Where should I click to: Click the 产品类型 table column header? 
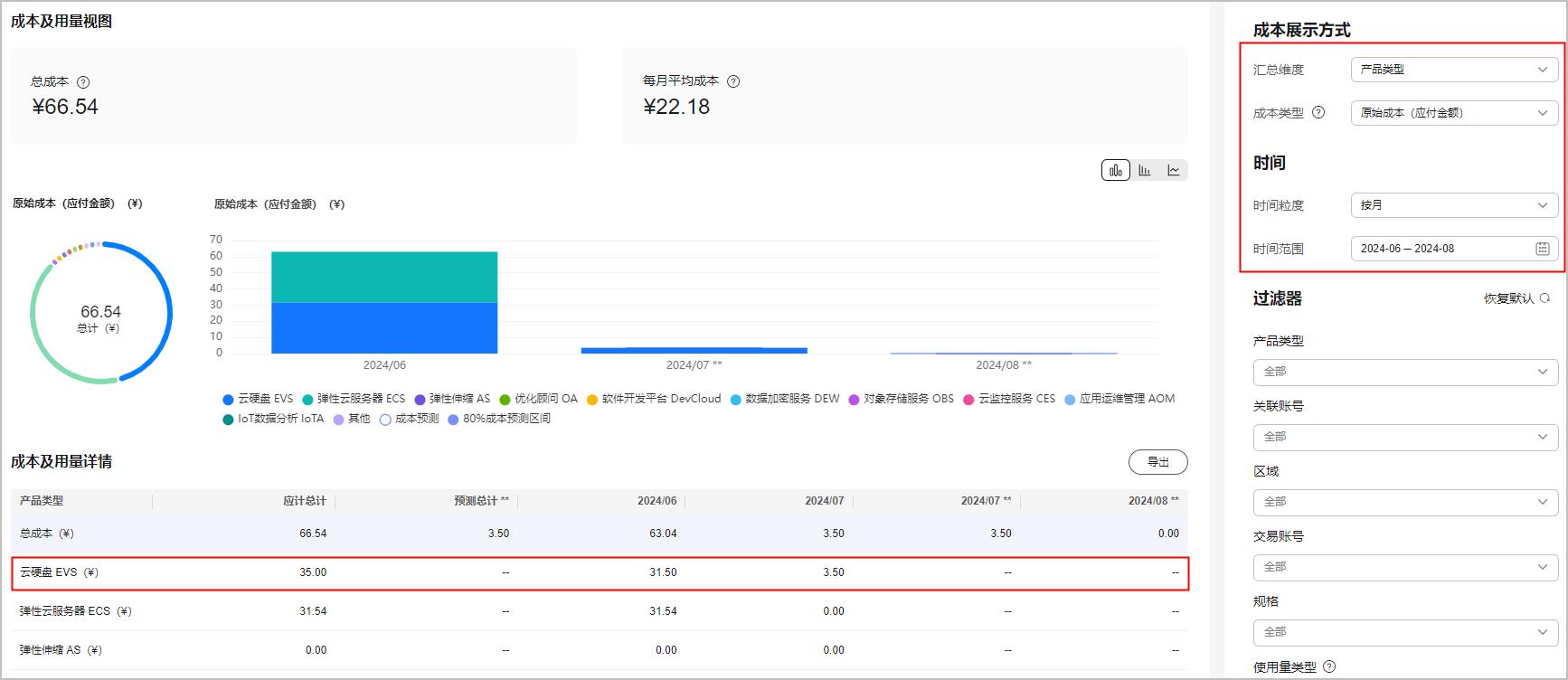click(42, 501)
